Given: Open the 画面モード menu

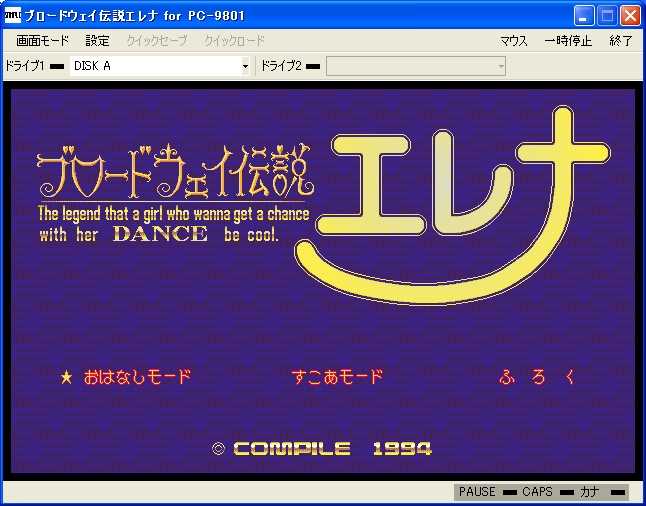Looking at the screenshot, I should (x=42, y=41).
